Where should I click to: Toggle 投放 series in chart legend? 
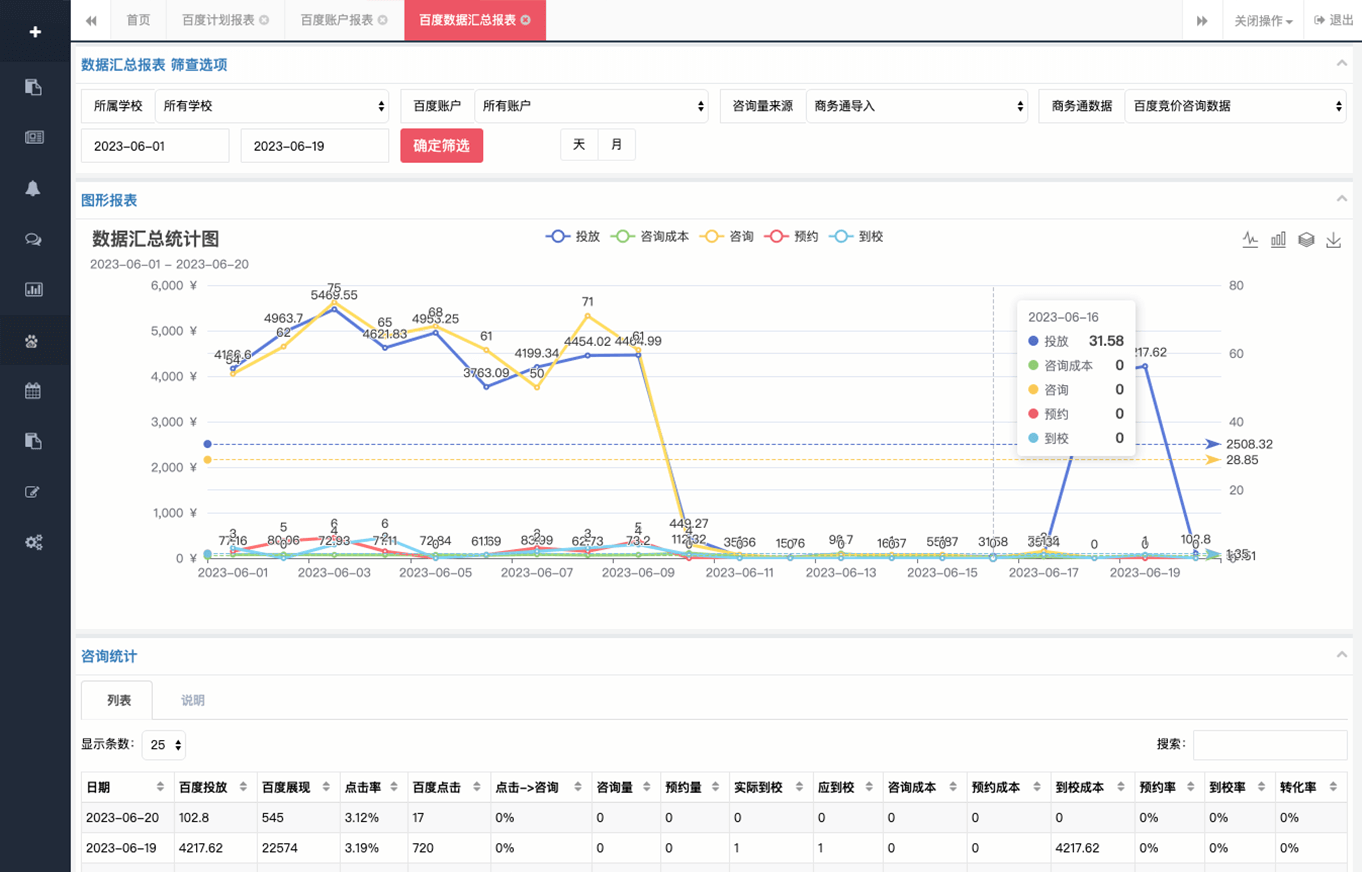(573, 237)
